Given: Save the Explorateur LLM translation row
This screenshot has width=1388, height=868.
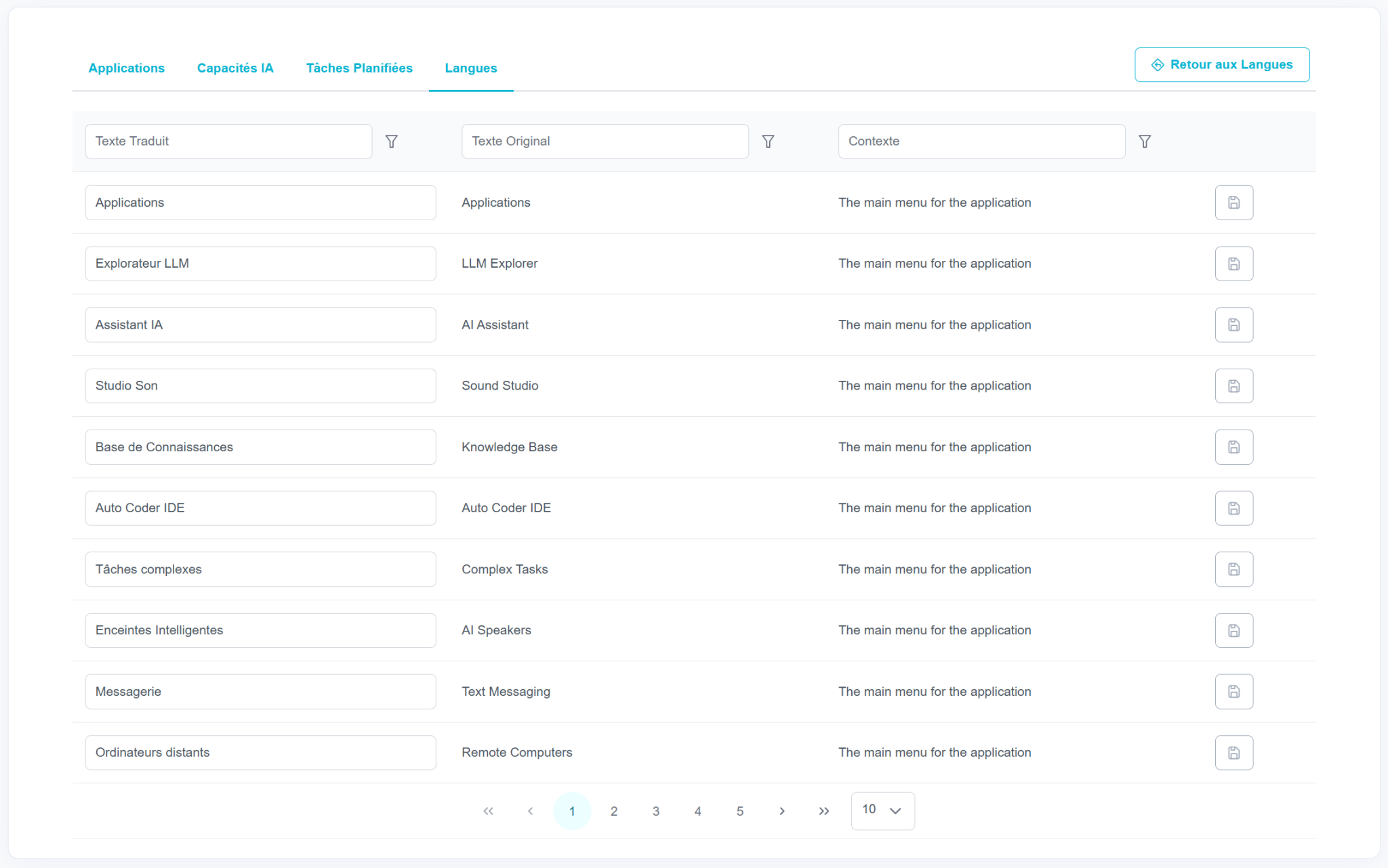Looking at the screenshot, I should coord(1233,264).
